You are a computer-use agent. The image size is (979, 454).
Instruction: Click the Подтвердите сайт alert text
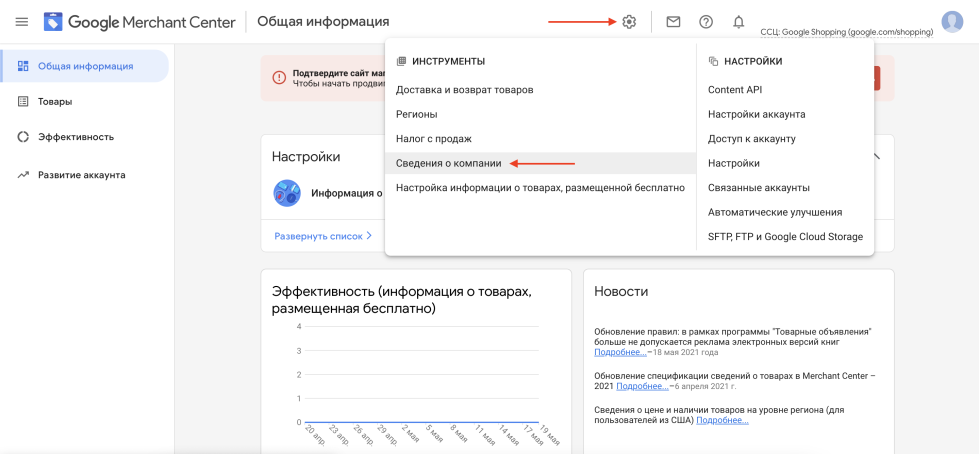click(x=337, y=73)
